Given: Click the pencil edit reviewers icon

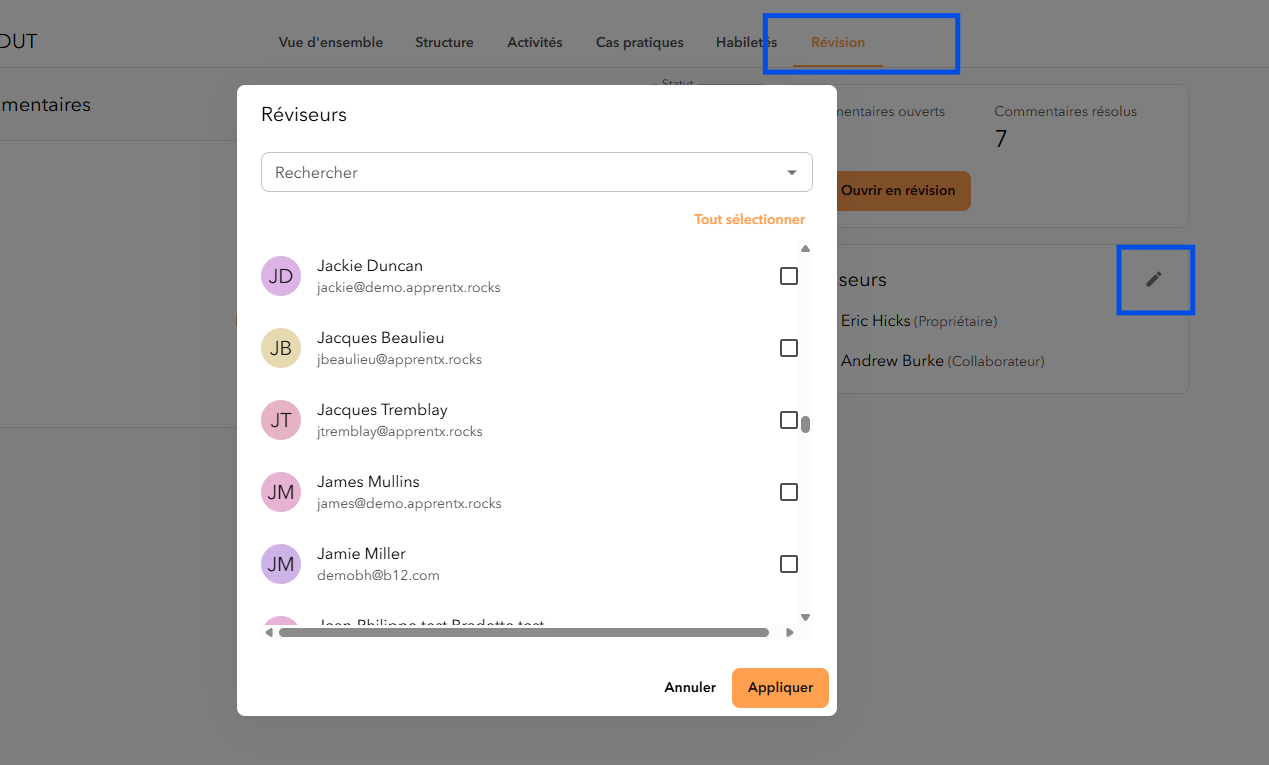Looking at the screenshot, I should click(x=1154, y=279).
